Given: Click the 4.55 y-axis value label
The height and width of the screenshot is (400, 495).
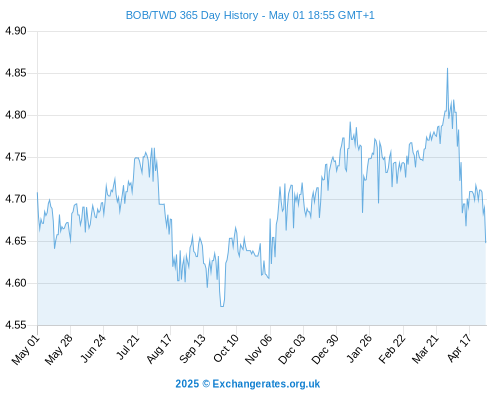Looking at the screenshot, I should tap(15, 325).
